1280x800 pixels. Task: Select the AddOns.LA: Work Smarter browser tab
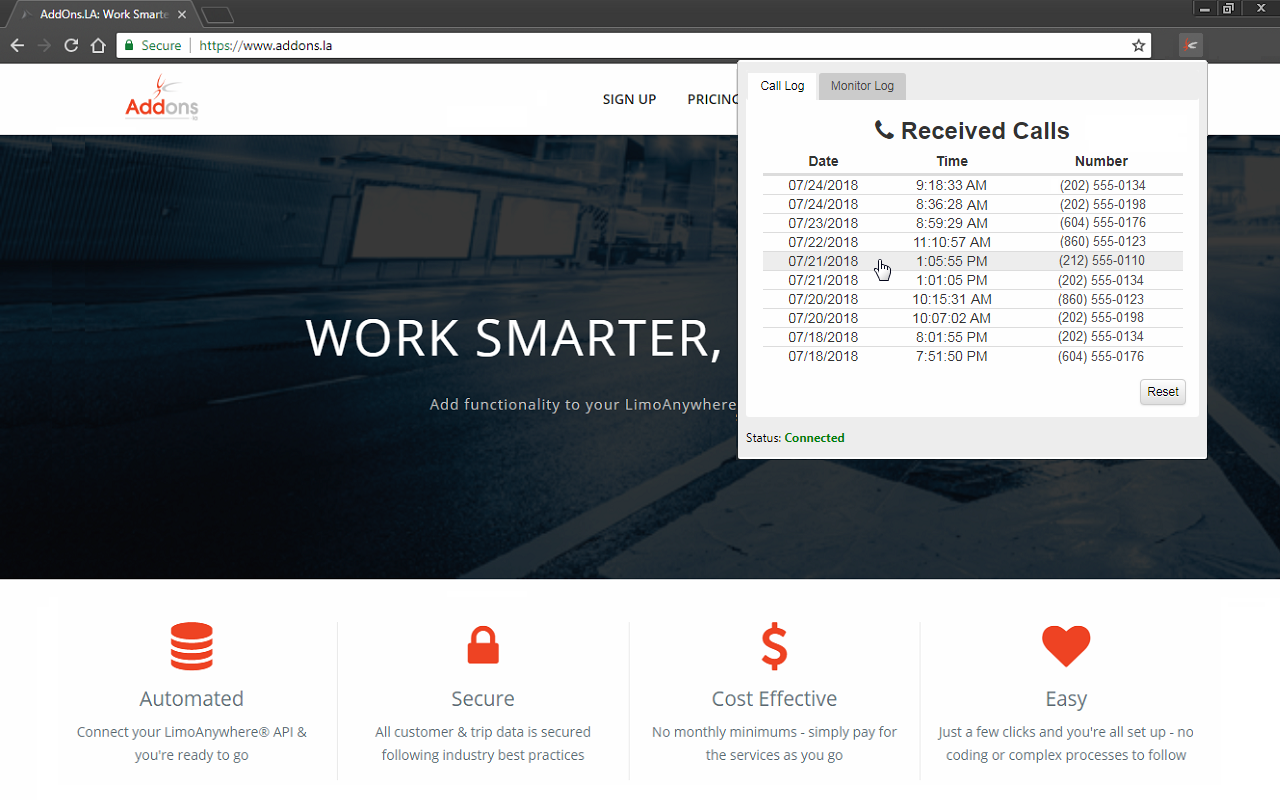tap(101, 15)
